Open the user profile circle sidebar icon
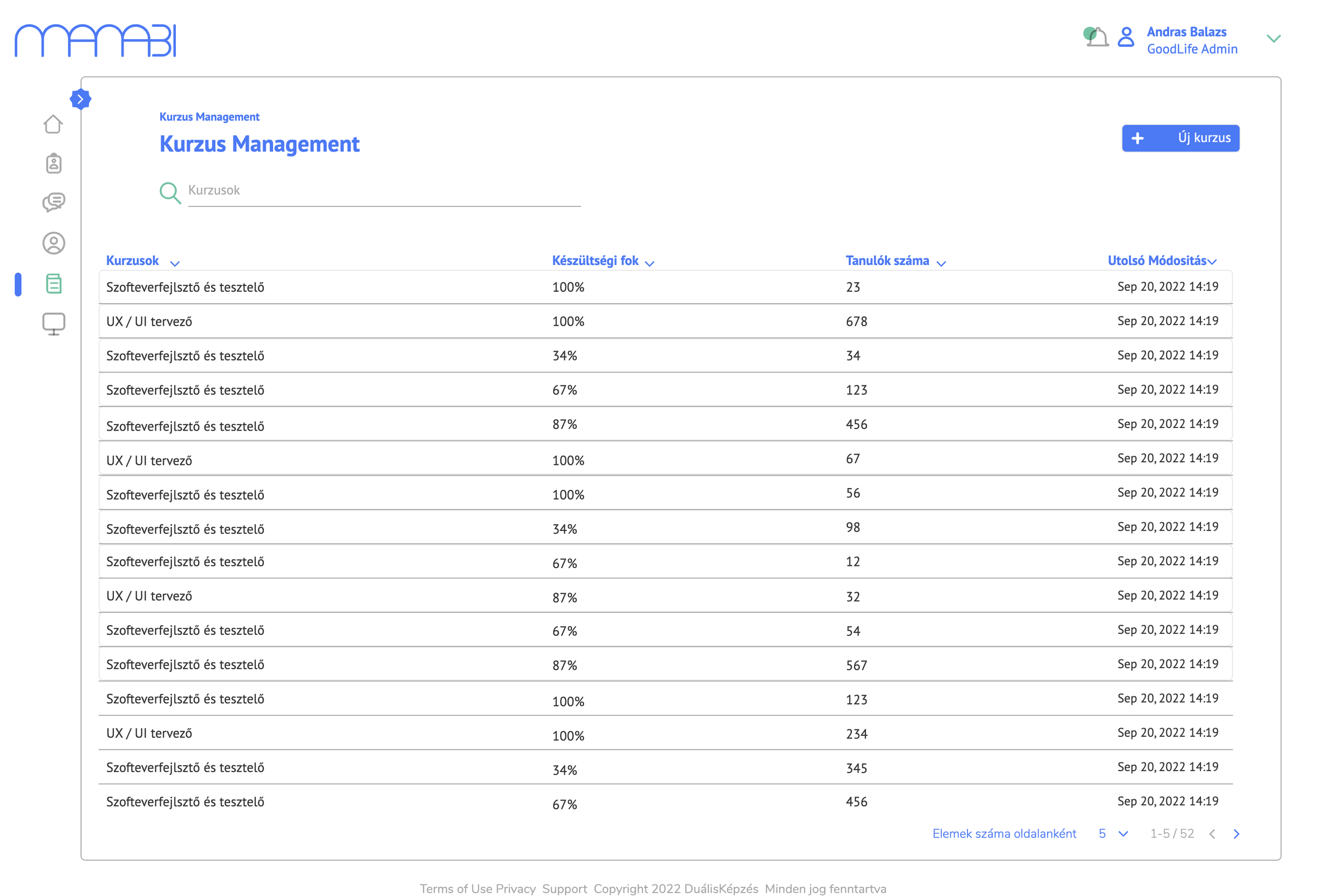 pos(54,243)
